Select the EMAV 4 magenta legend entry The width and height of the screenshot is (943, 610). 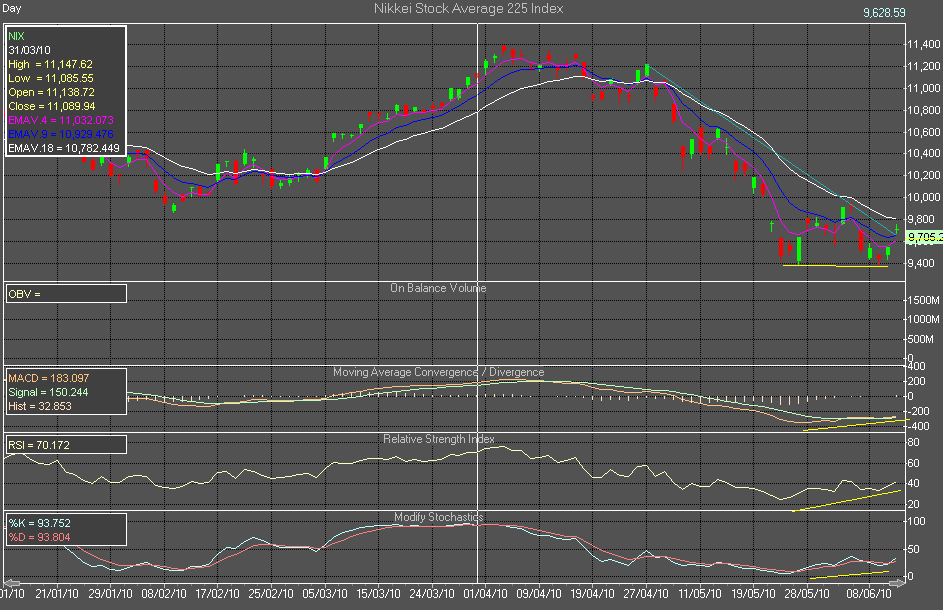point(61,120)
